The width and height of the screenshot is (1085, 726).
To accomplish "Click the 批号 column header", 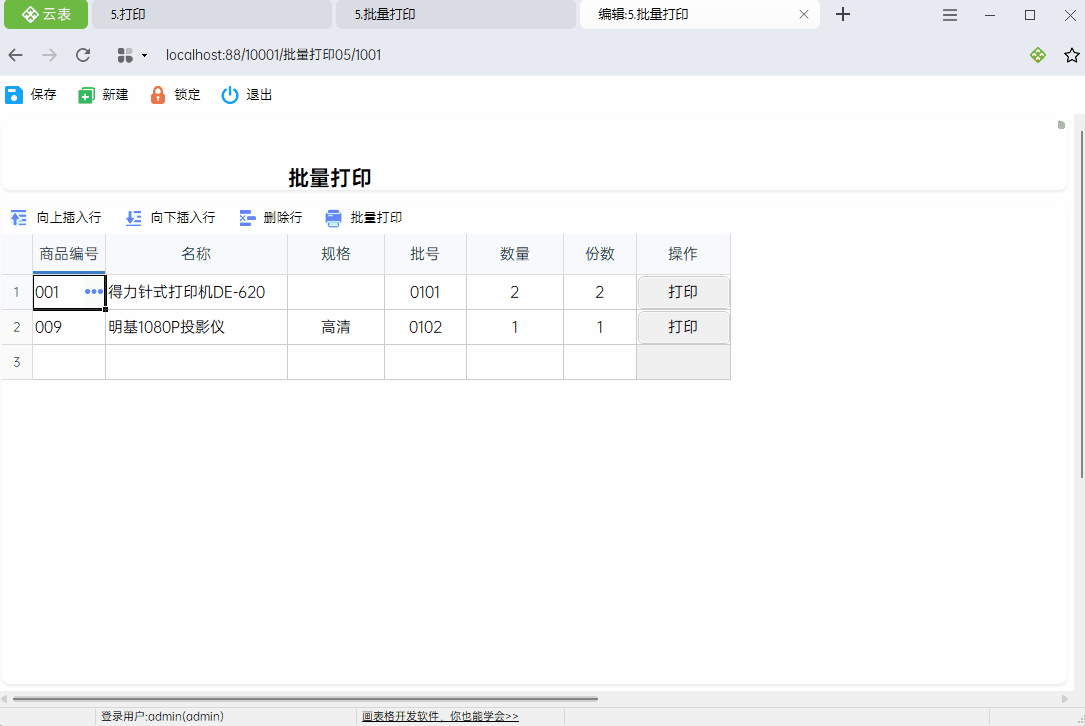I will [425, 254].
